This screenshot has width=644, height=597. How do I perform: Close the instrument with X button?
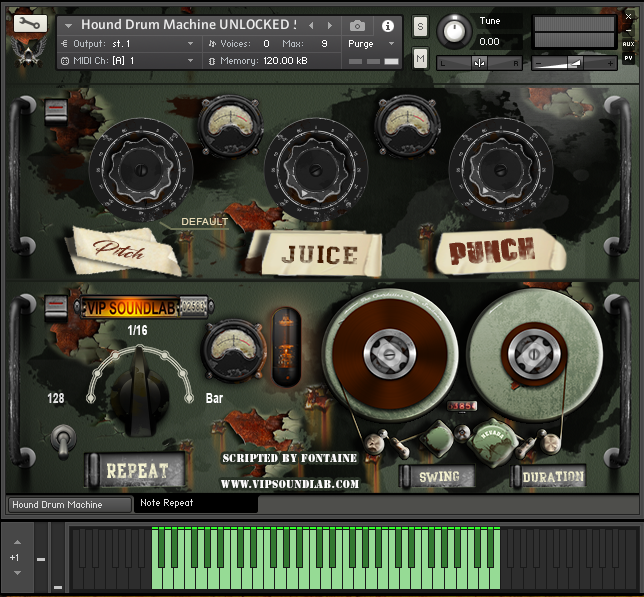[628, 16]
